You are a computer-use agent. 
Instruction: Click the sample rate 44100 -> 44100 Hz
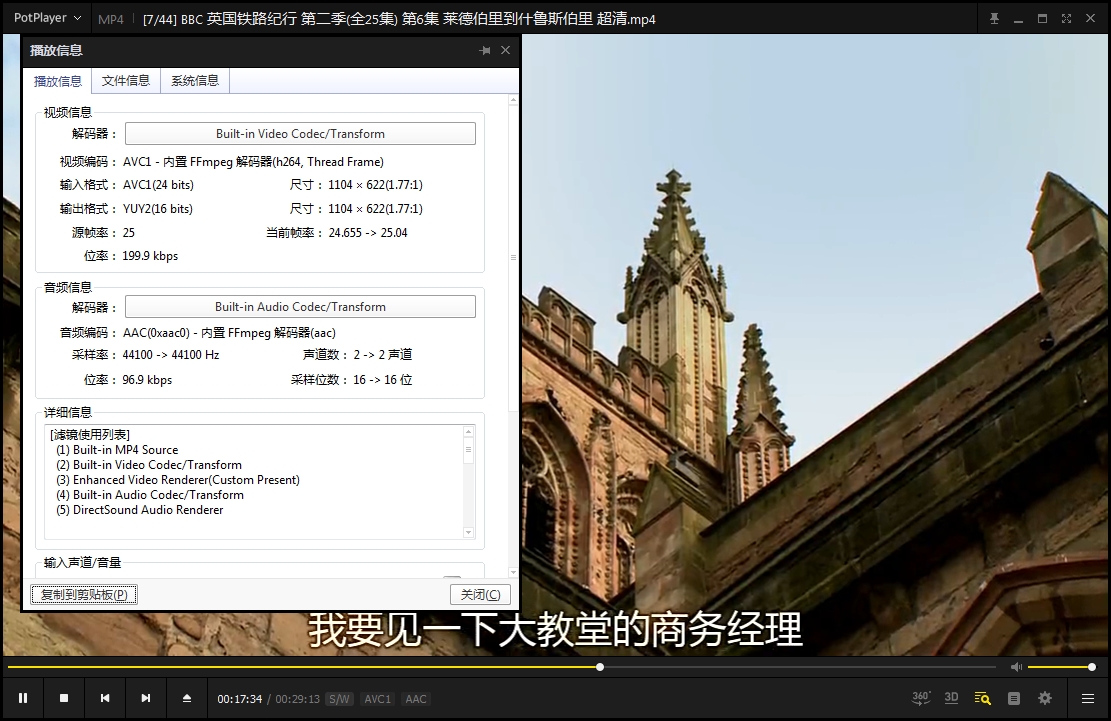pos(171,355)
